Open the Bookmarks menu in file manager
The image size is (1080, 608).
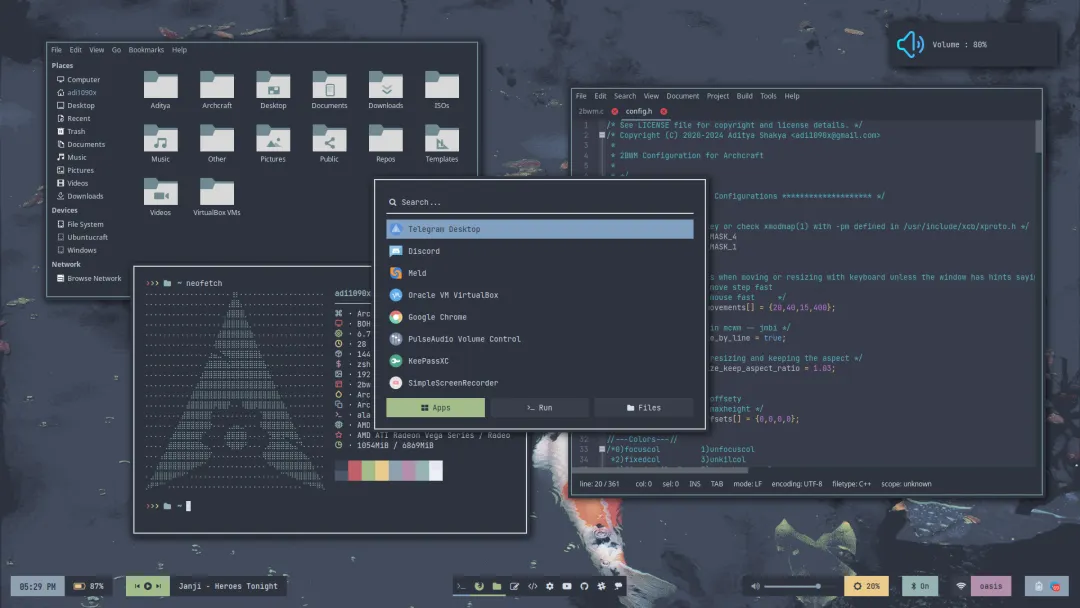pos(146,50)
